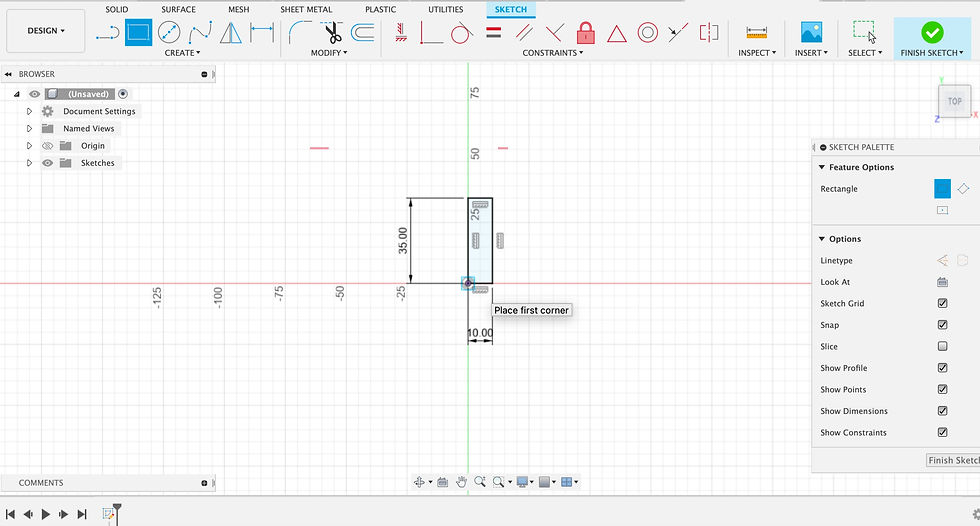This screenshot has width=980, height=526.
Task: Open the CREATE dropdown menu
Action: 182,53
